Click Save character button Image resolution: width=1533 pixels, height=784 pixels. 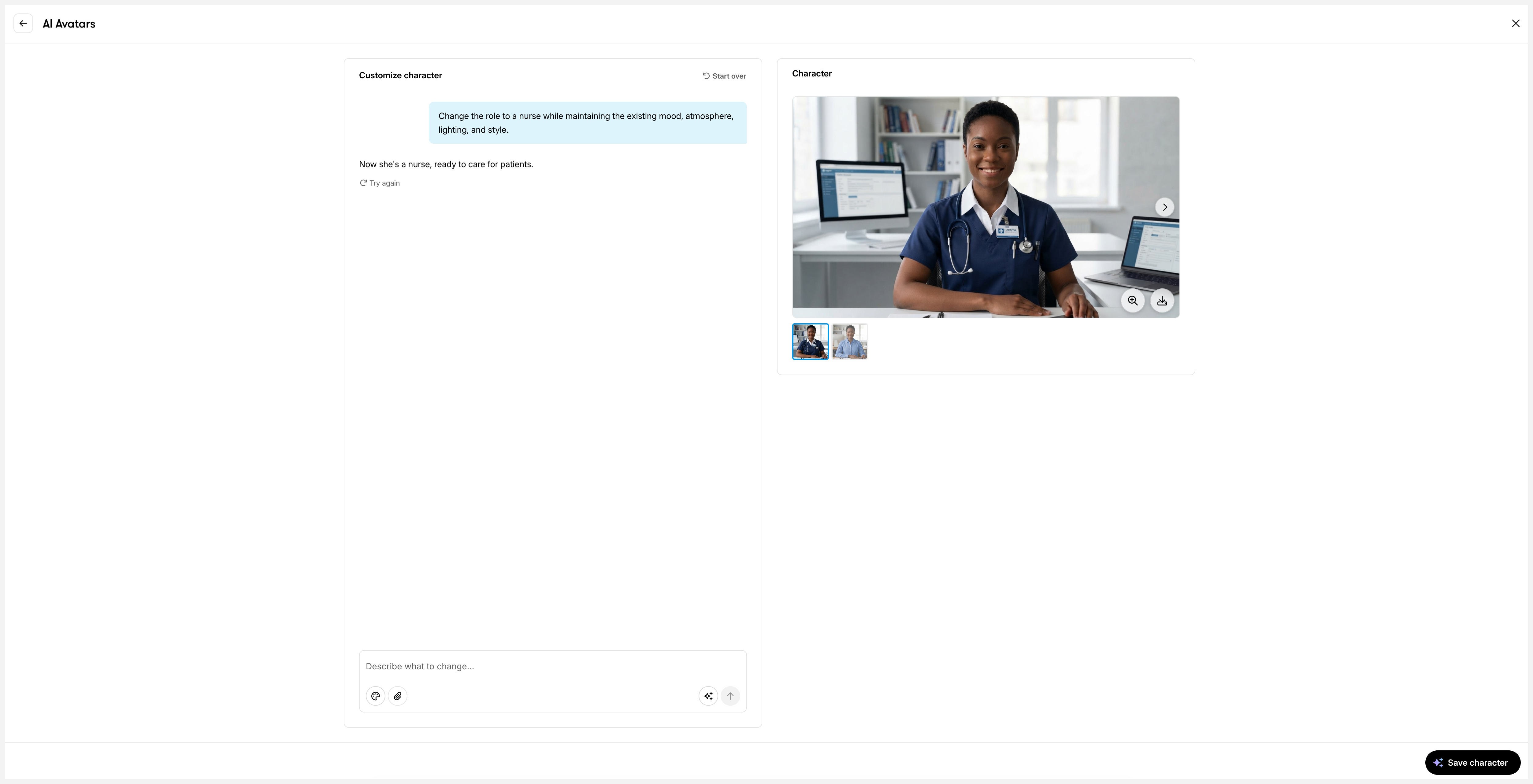(x=1472, y=763)
